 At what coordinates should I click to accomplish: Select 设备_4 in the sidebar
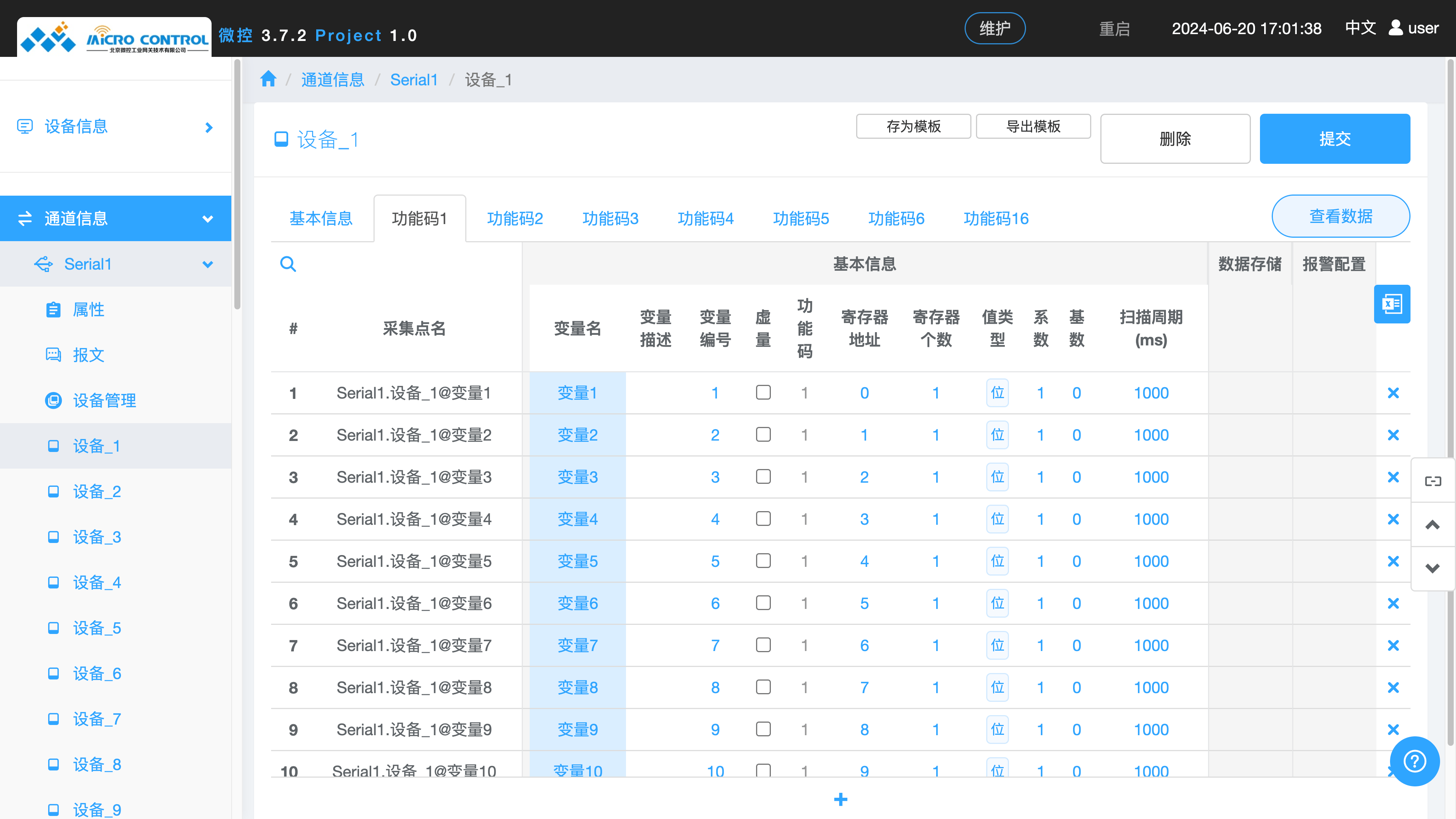coord(97,583)
